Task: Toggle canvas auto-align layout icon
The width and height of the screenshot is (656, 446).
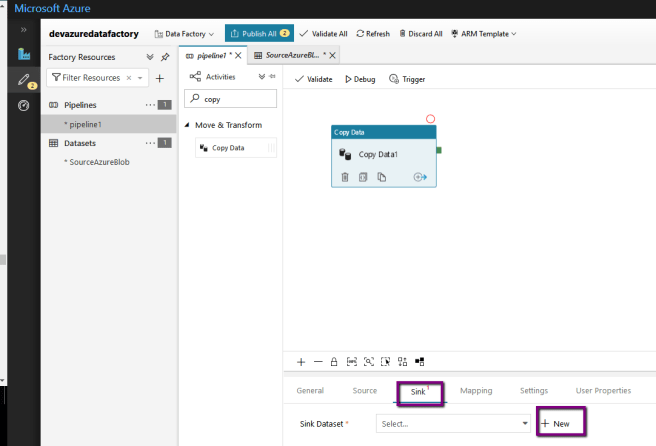Action: [x=403, y=361]
